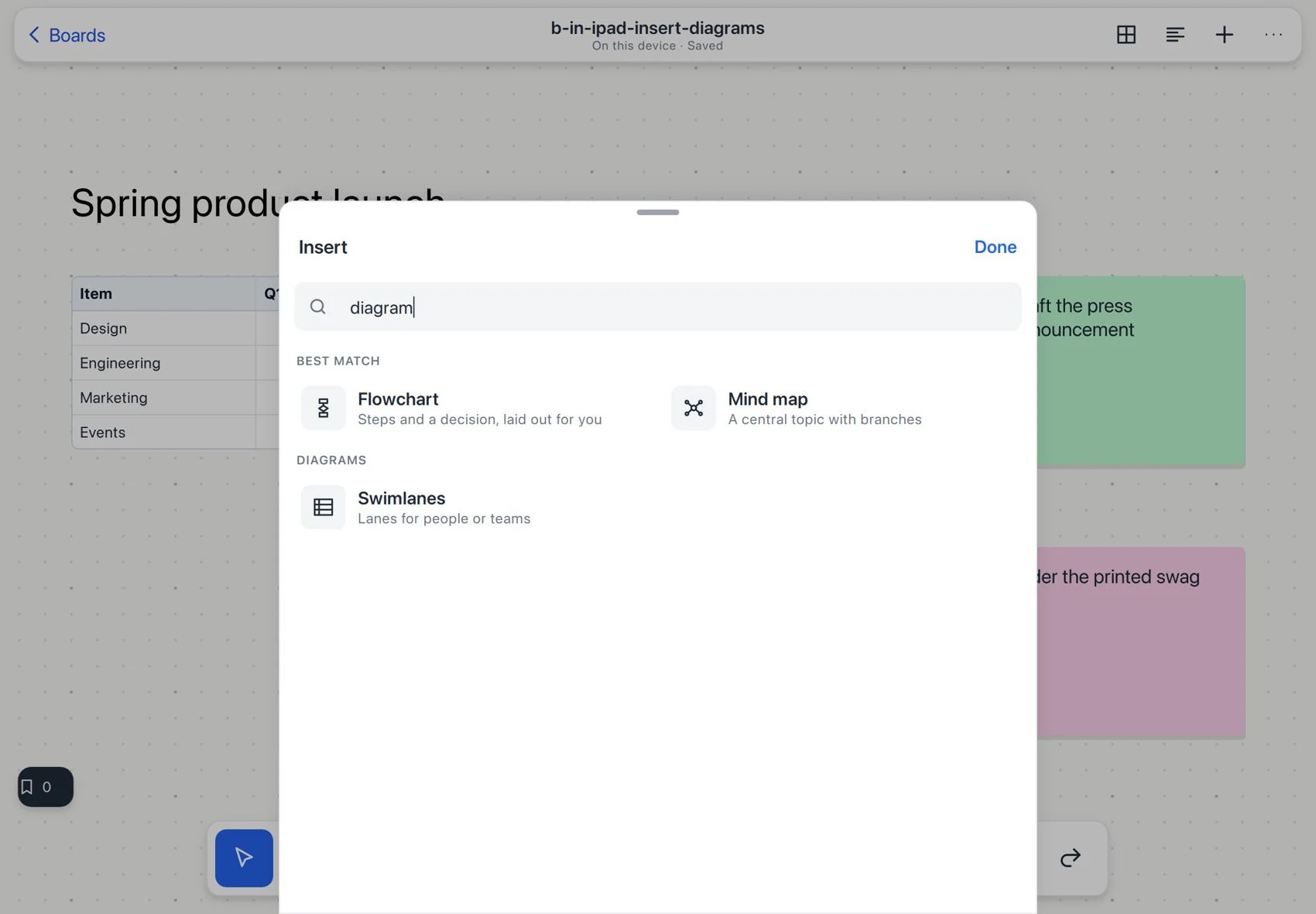Select the Events table row

click(x=176, y=432)
